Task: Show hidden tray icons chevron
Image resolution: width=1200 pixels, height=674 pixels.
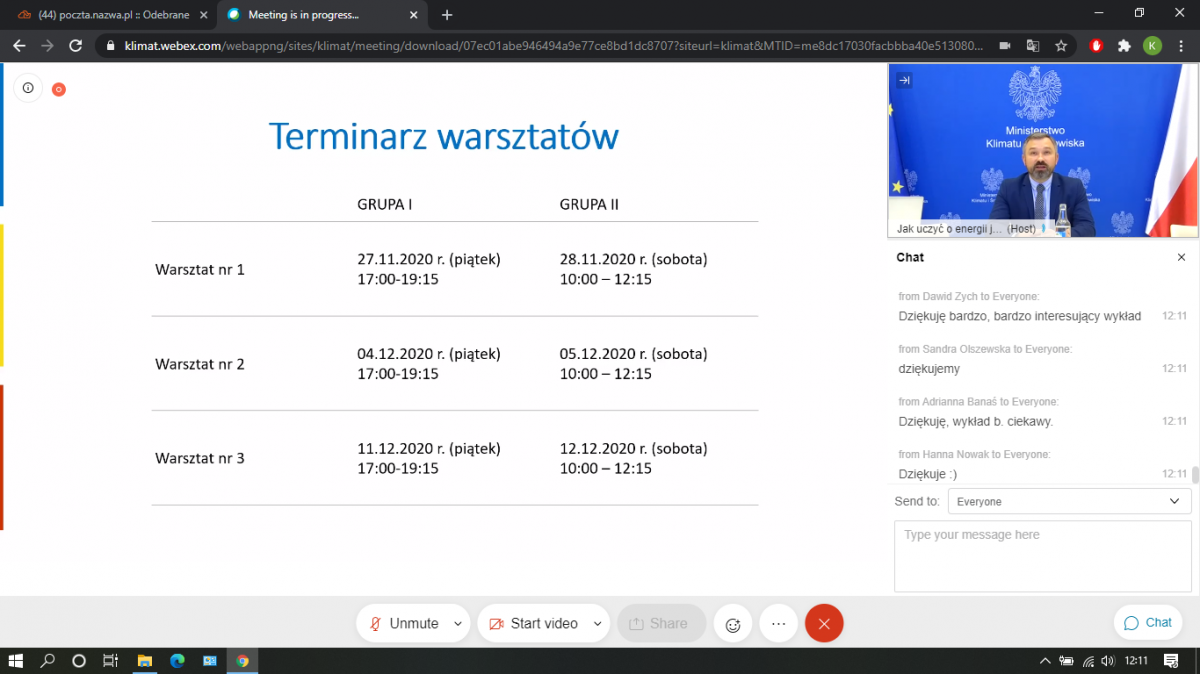Action: pyautogui.click(x=1045, y=661)
